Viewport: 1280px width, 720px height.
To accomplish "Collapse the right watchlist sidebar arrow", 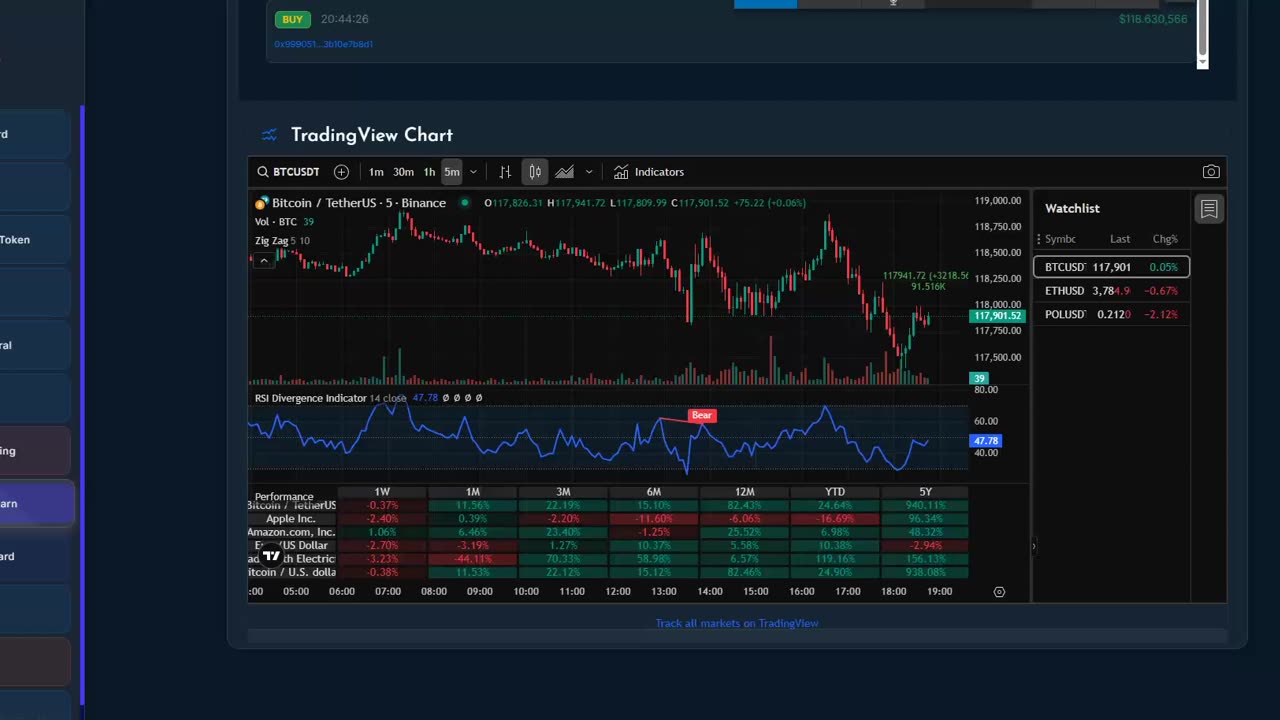I will point(1033,546).
